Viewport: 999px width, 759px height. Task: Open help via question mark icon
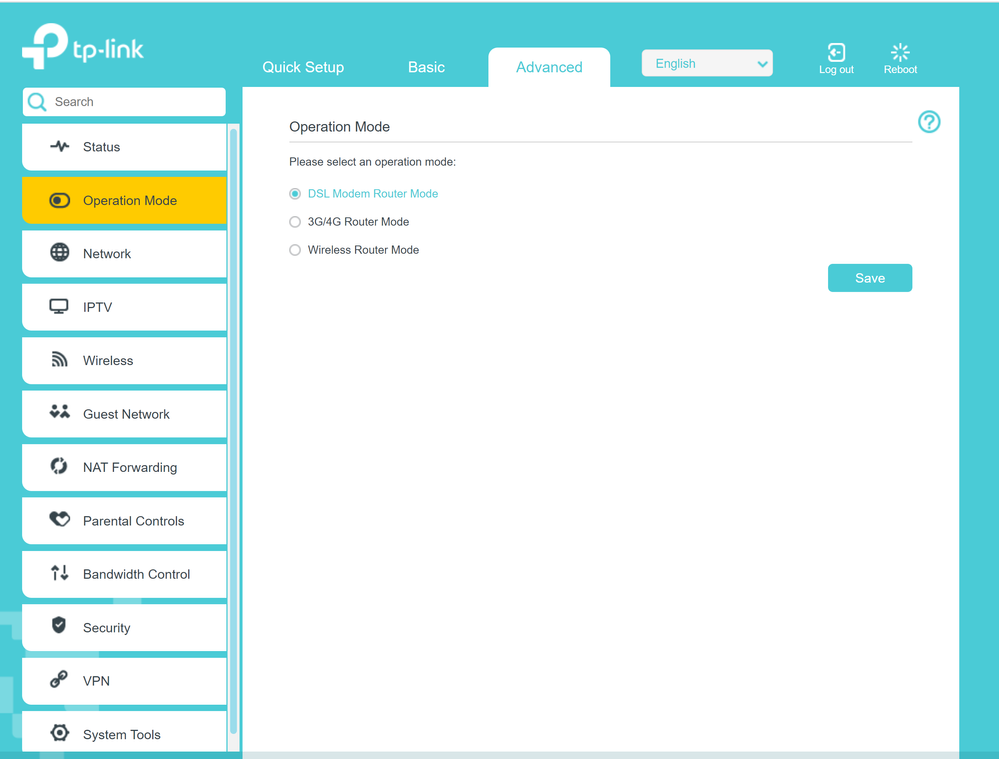tap(929, 122)
